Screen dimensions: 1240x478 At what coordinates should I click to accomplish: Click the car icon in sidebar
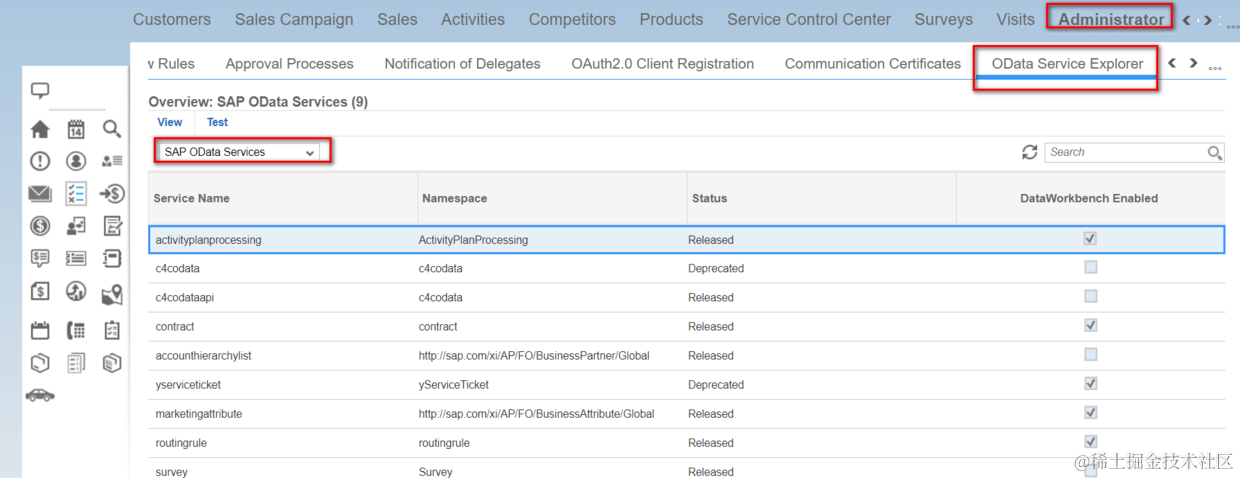tap(40, 395)
